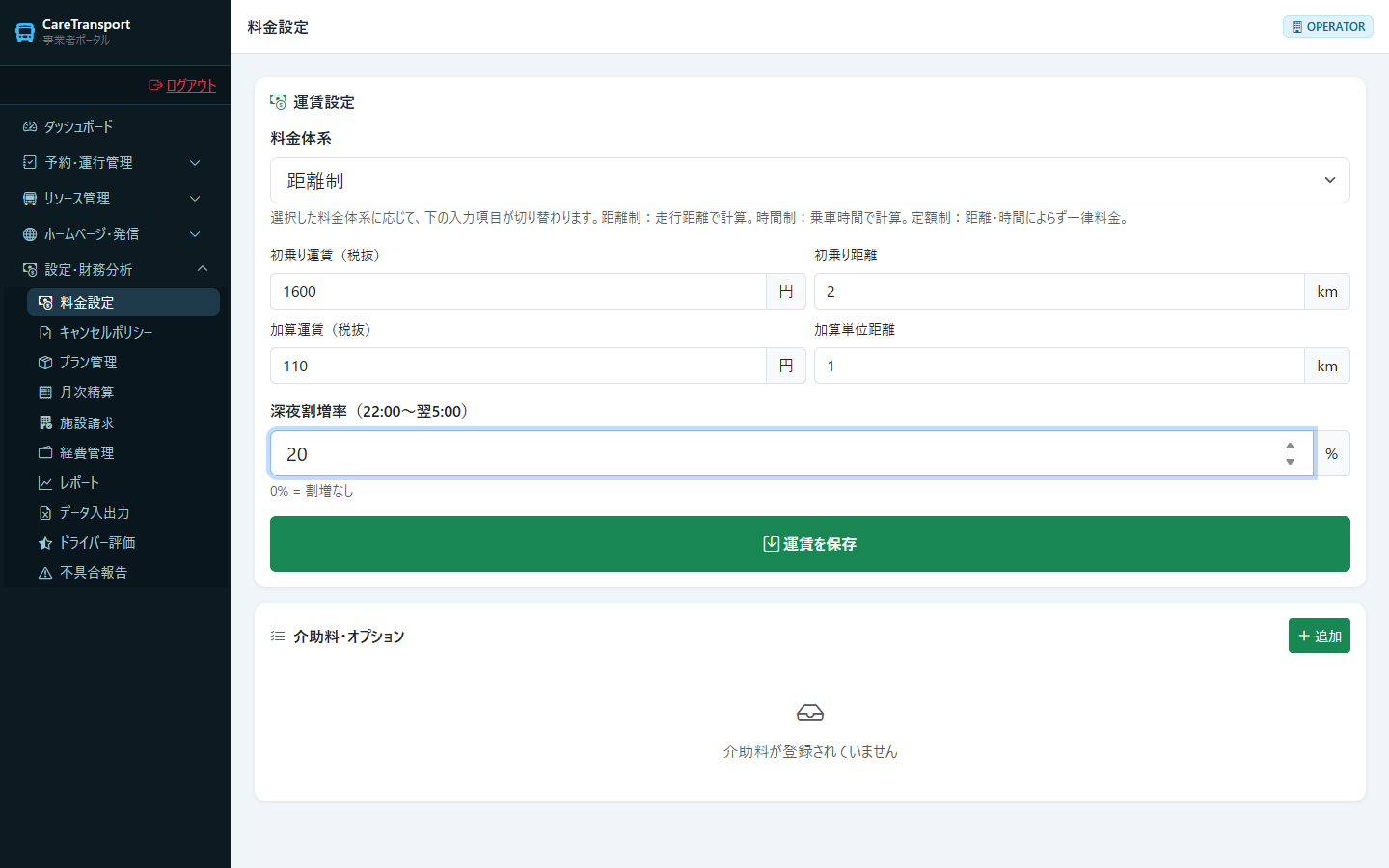1389x868 pixels.
Task: Click the ドライバー評価 star icon
Action: point(45,543)
